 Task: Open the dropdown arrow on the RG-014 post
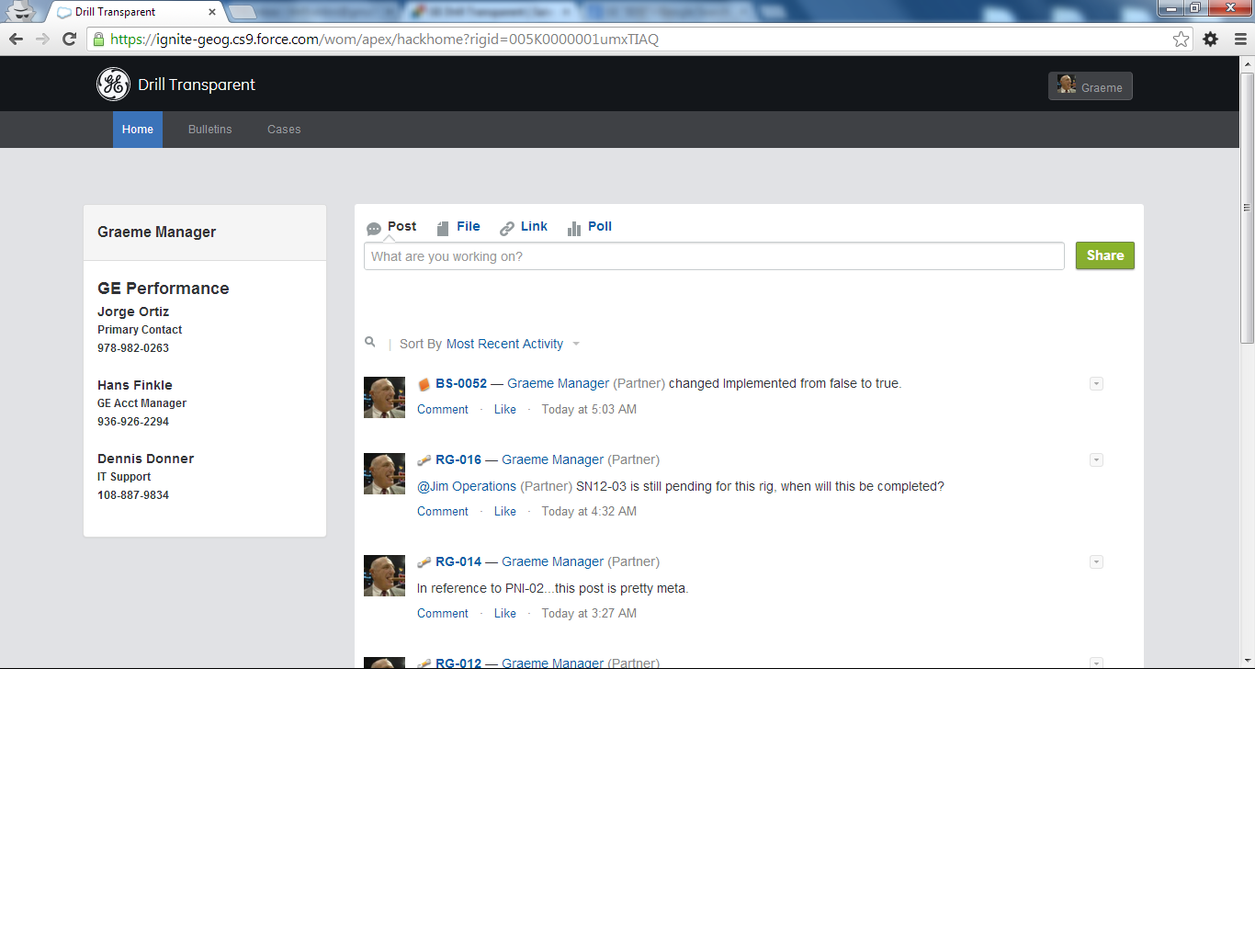pyautogui.click(x=1096, y=561)
